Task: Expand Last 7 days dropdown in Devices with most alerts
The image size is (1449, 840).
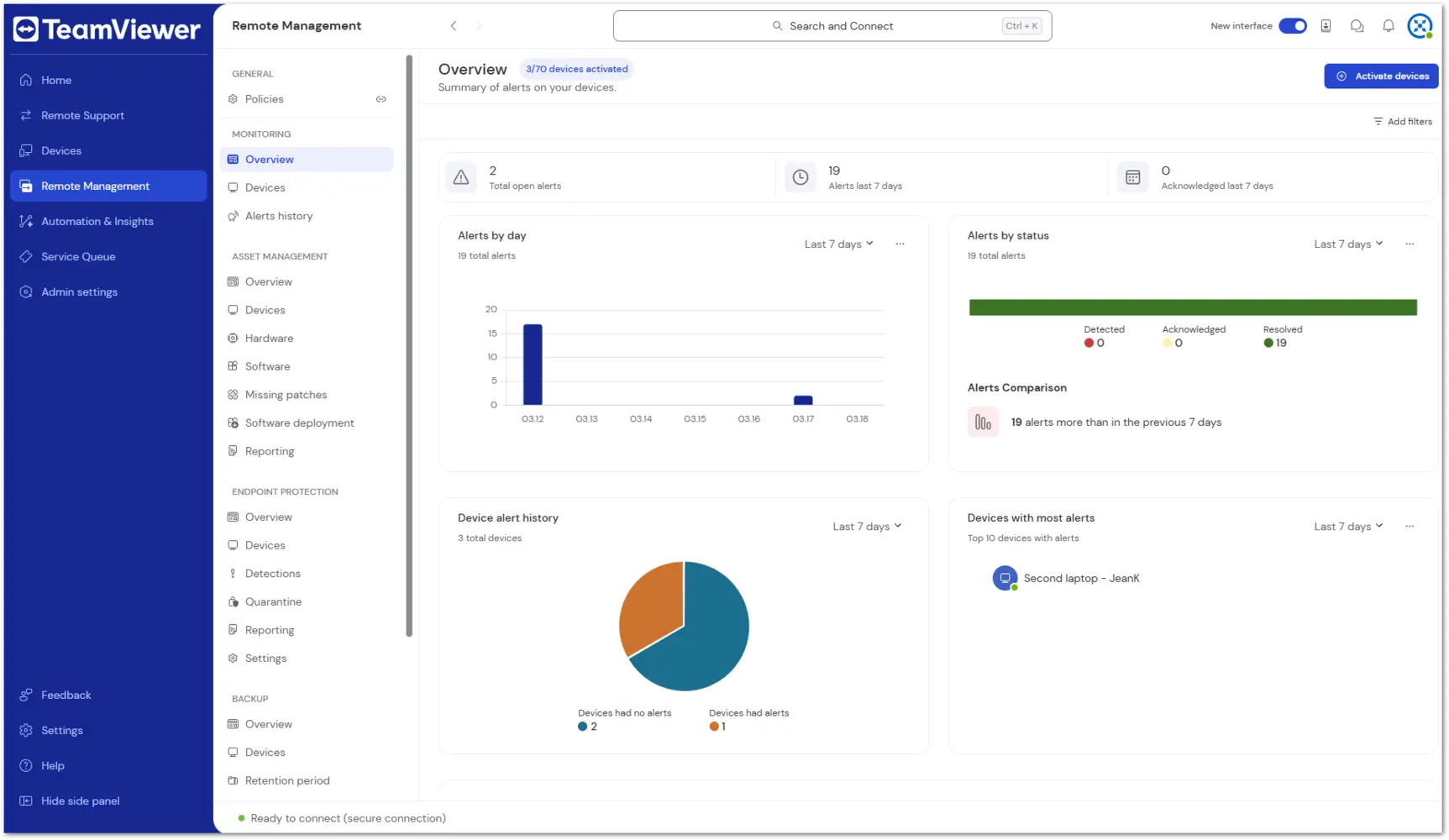Action: (x=1348, y=527)
